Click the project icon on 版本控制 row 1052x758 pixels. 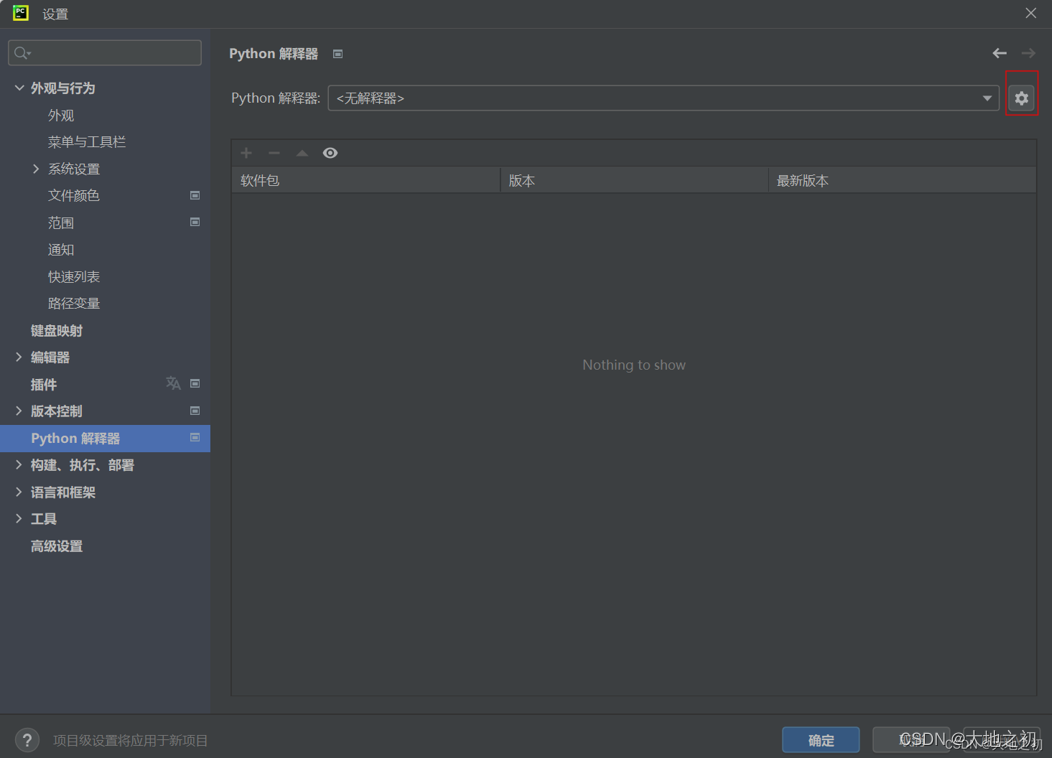coord(195,411)
